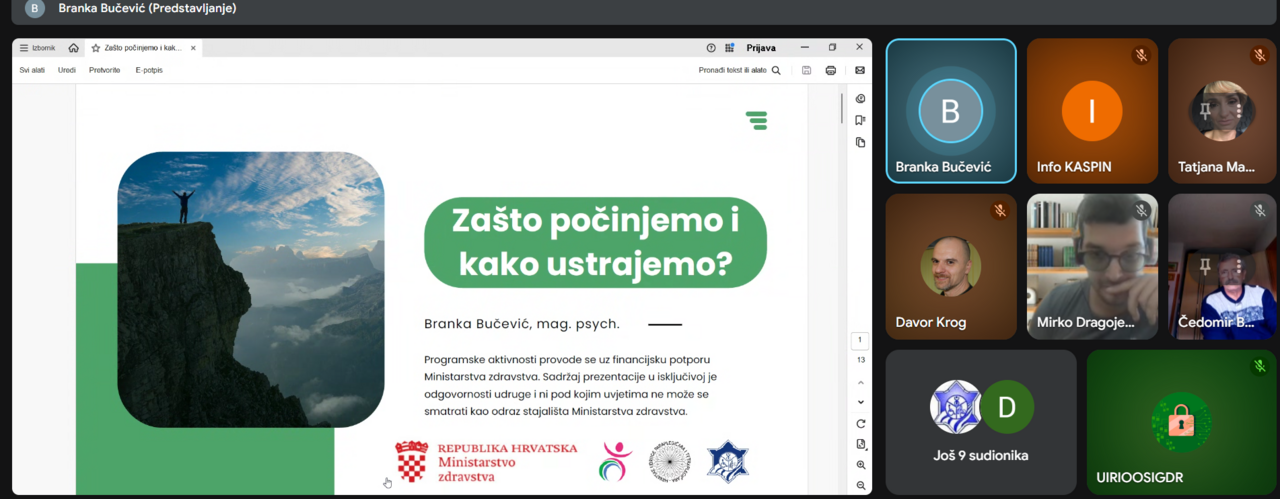Zoom in on the PDF page

[860, 465]
